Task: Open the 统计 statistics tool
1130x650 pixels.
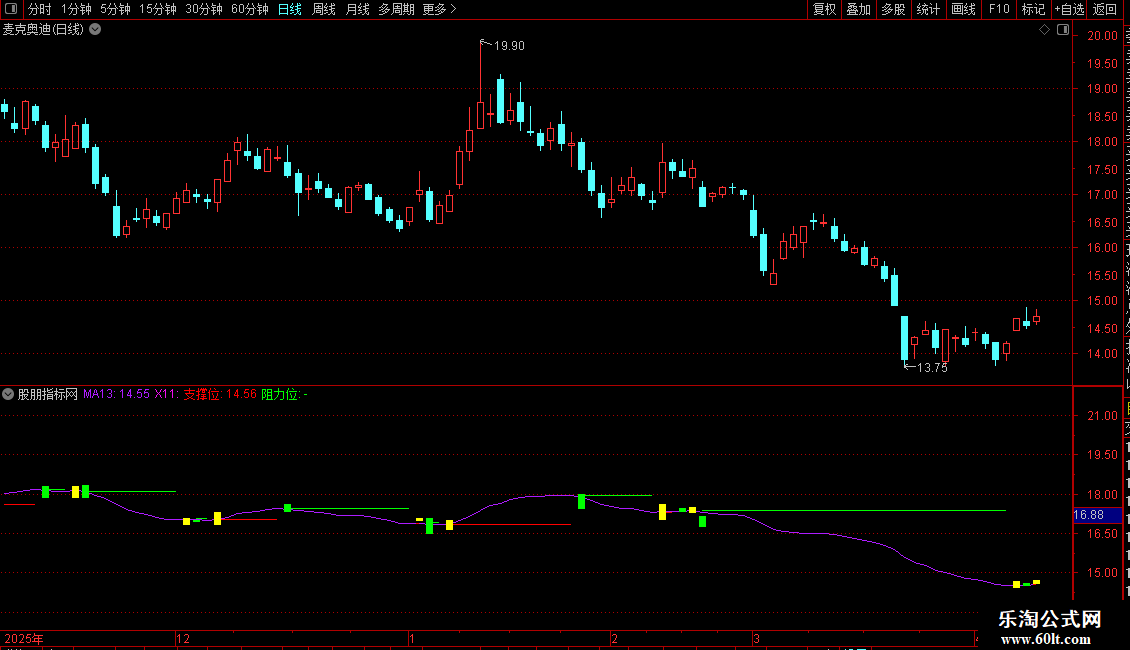Action: [927, 9]
